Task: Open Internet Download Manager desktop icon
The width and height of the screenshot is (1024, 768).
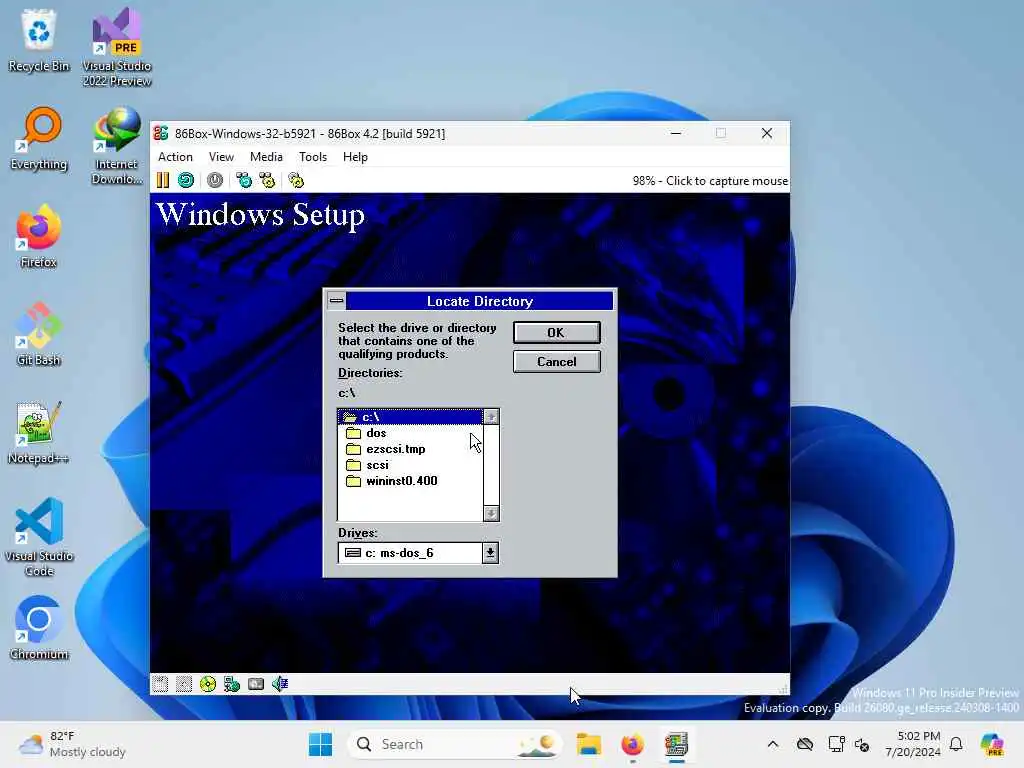Action: tap(117, 146)
